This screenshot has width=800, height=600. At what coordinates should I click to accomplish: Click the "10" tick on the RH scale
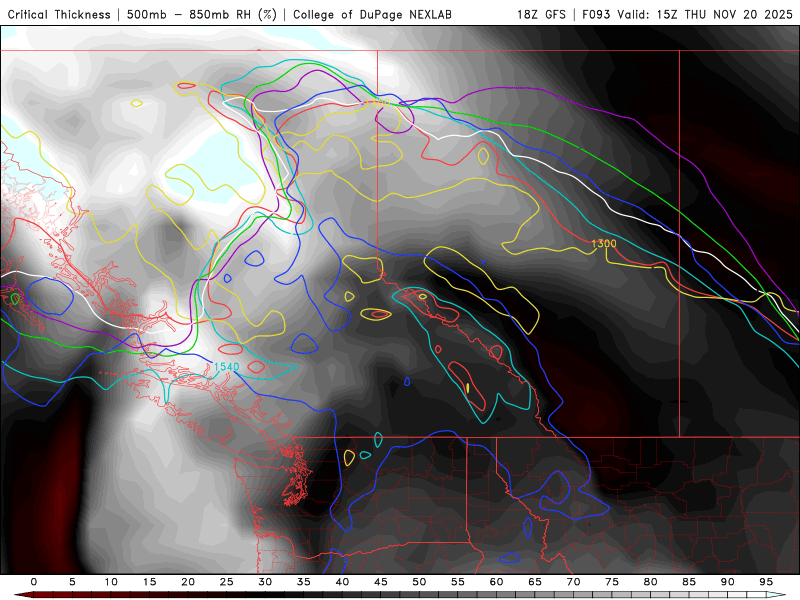[x=111, y=582]
